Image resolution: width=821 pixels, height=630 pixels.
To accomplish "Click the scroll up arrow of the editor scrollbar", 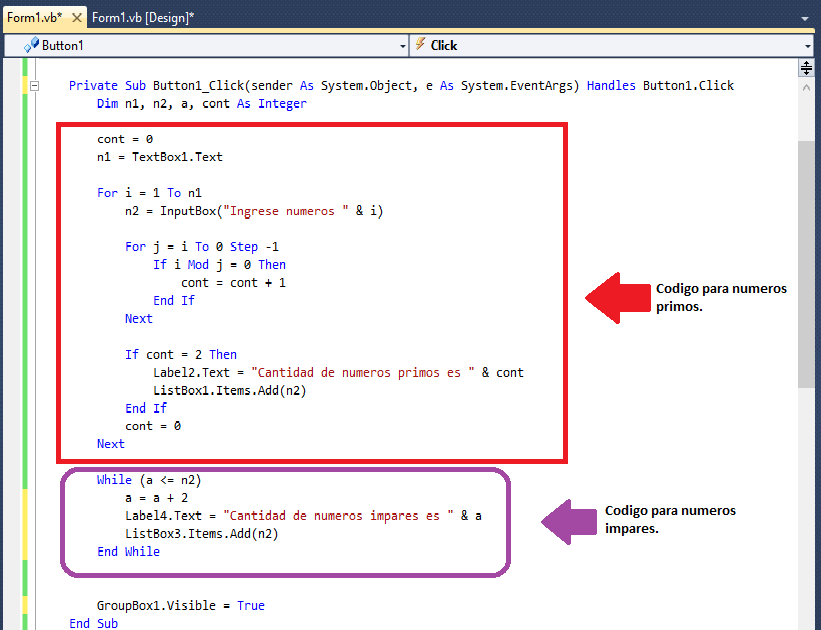I will (806, 89).
